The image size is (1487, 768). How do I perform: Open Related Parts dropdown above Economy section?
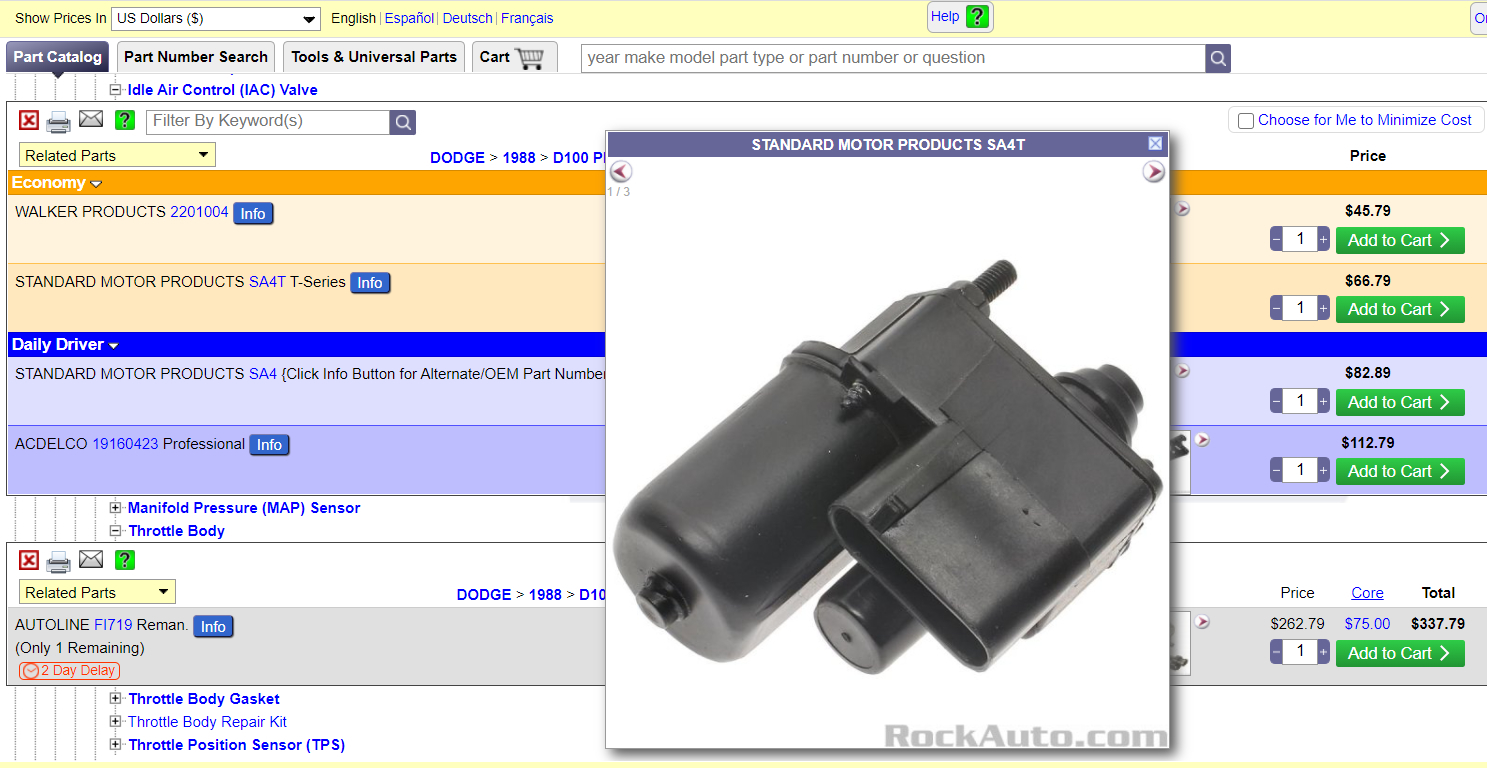pos(117,155)
